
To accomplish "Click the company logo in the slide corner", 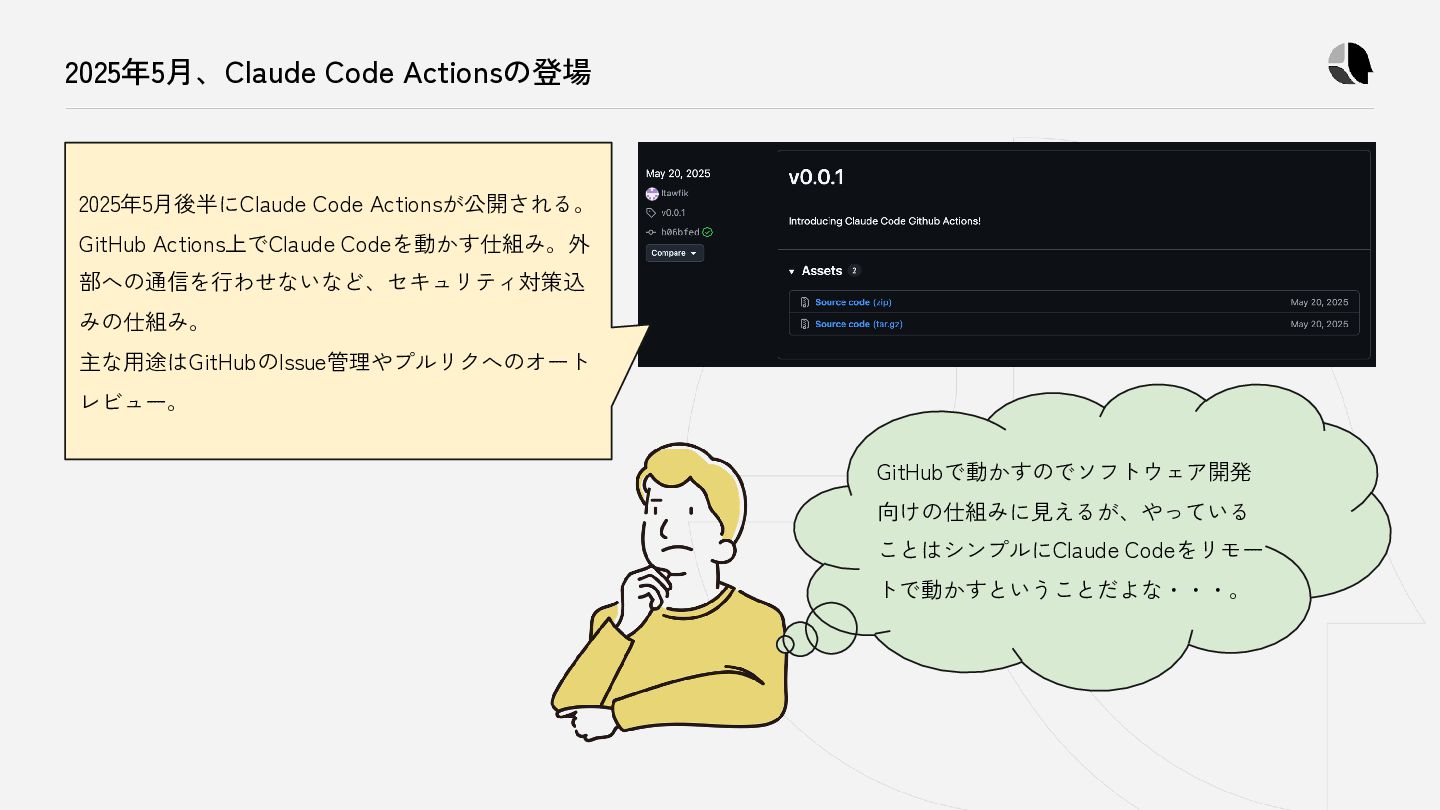I will pos(1350,63).
